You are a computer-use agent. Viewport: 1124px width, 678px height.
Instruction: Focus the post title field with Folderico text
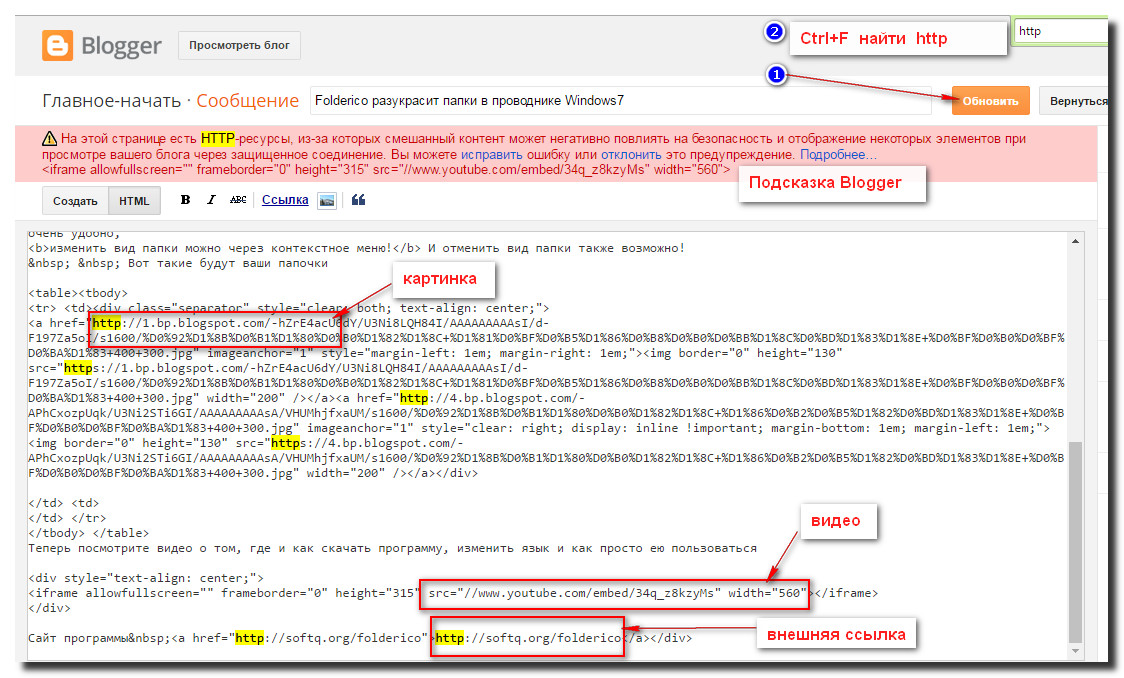[x=620, y=100]
